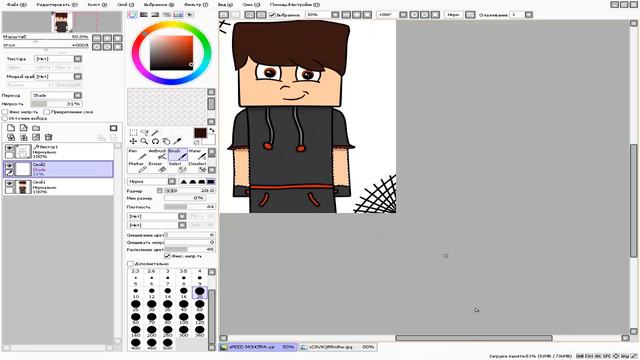Select the Lasso tool
Viewport: 640px width, 360px height.
(x=144, y=133)
